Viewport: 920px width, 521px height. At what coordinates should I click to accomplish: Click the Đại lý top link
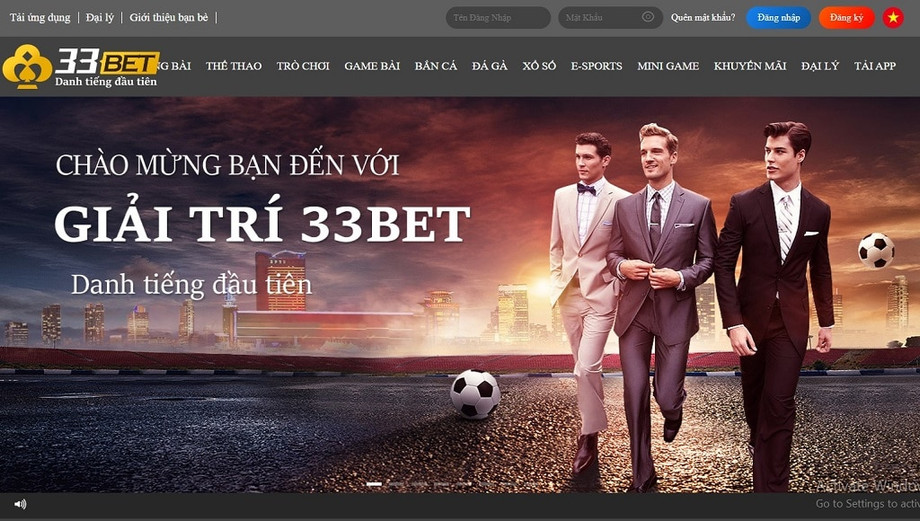100,18
